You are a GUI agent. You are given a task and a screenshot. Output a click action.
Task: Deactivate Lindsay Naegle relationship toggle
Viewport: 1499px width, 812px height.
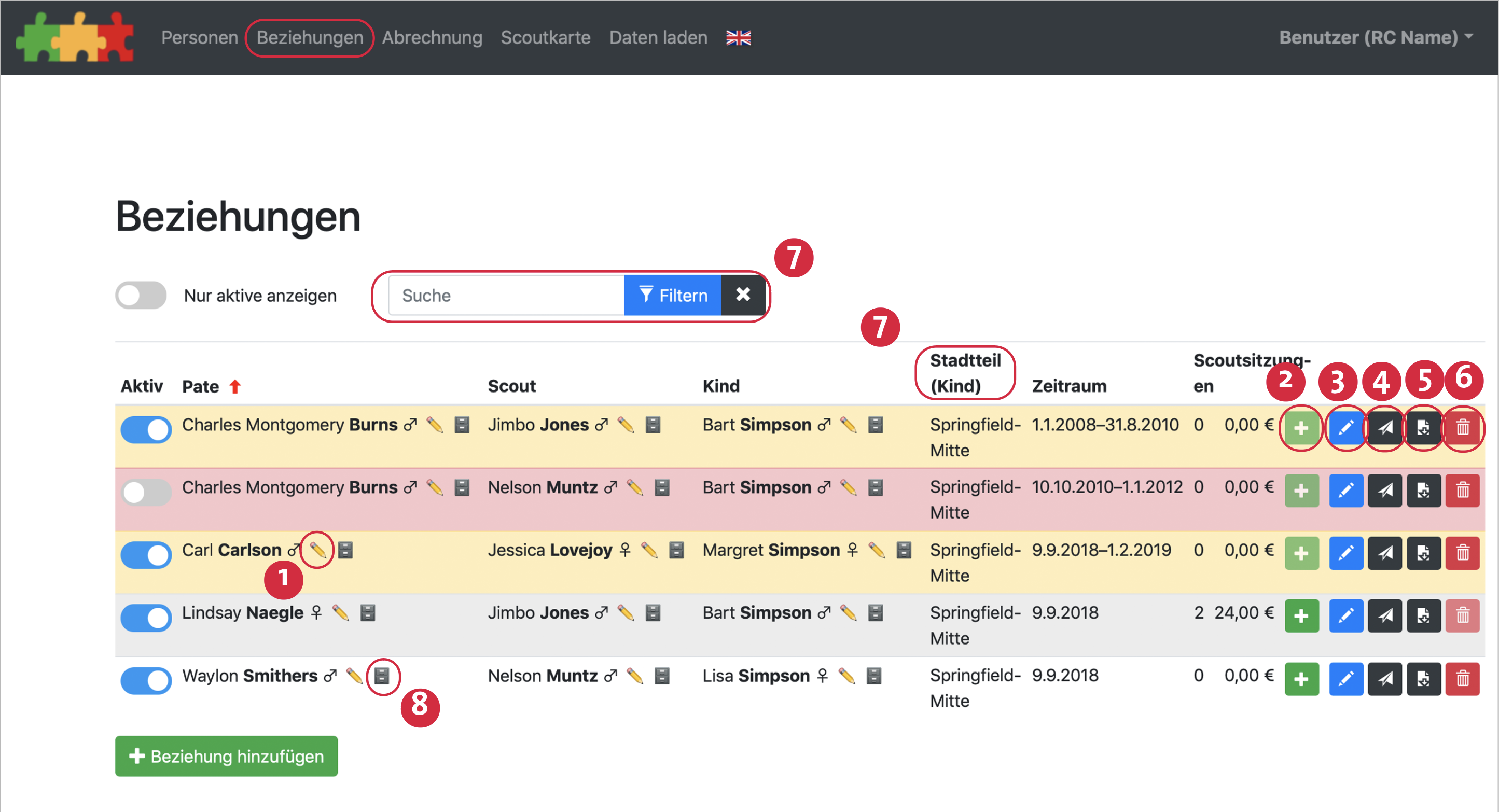pyautogui.click(x=146, y=617)
